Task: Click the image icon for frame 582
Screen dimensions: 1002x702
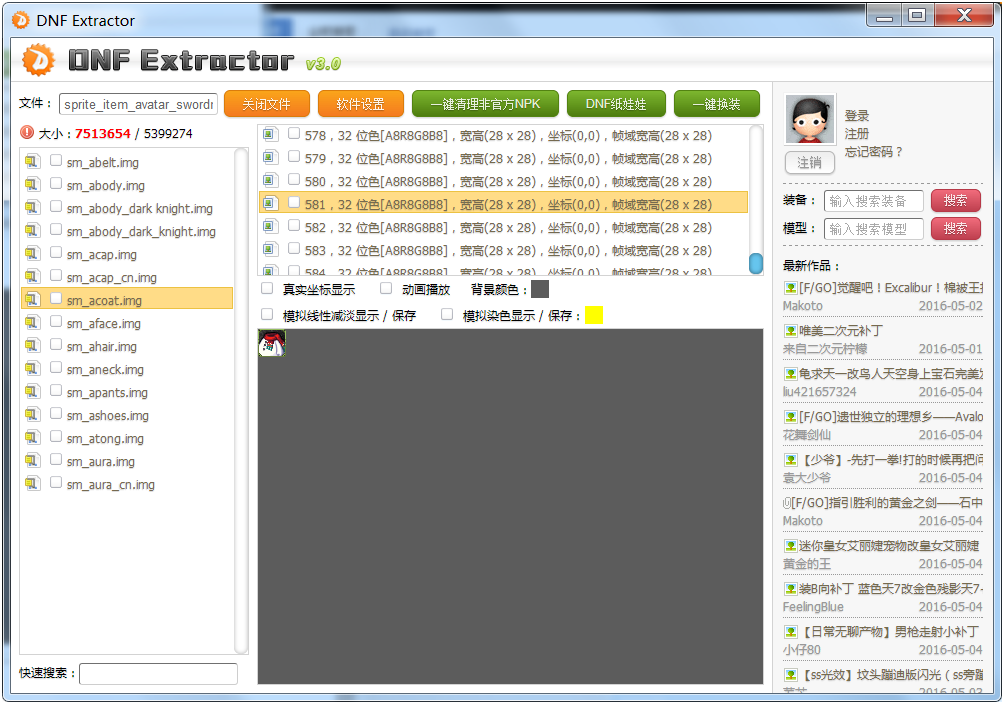Action: click(269, 227)
